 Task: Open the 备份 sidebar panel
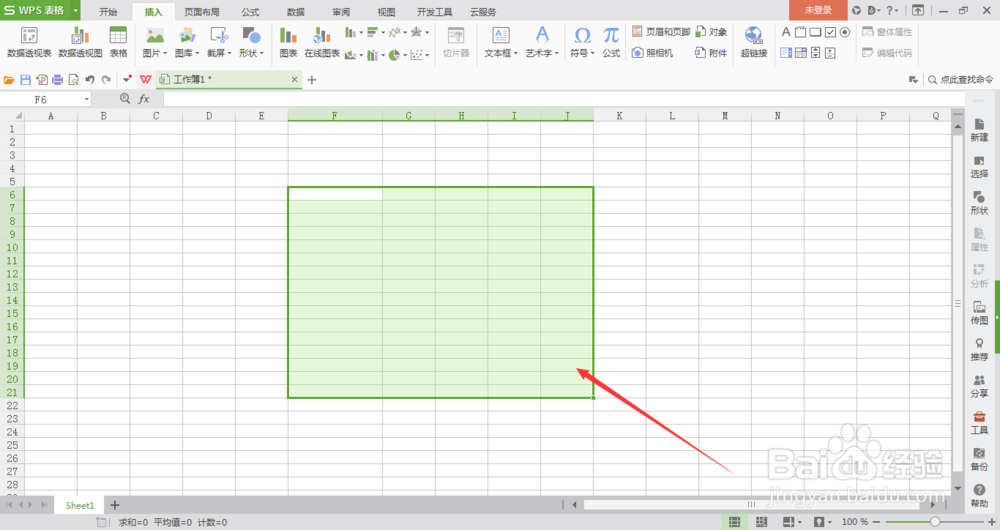(x=979, y=459)
